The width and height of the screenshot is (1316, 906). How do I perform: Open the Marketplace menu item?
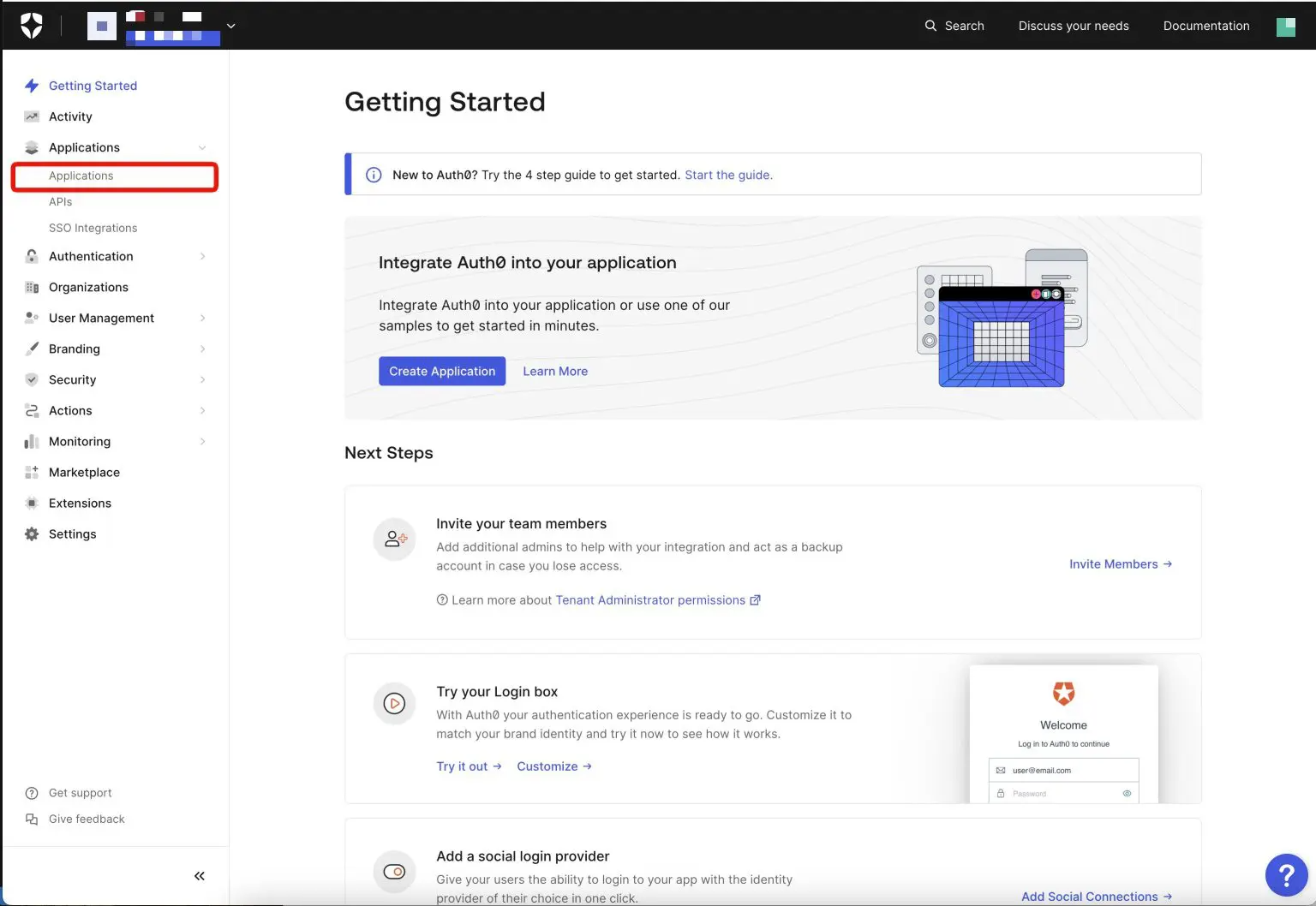pos(84,472)
